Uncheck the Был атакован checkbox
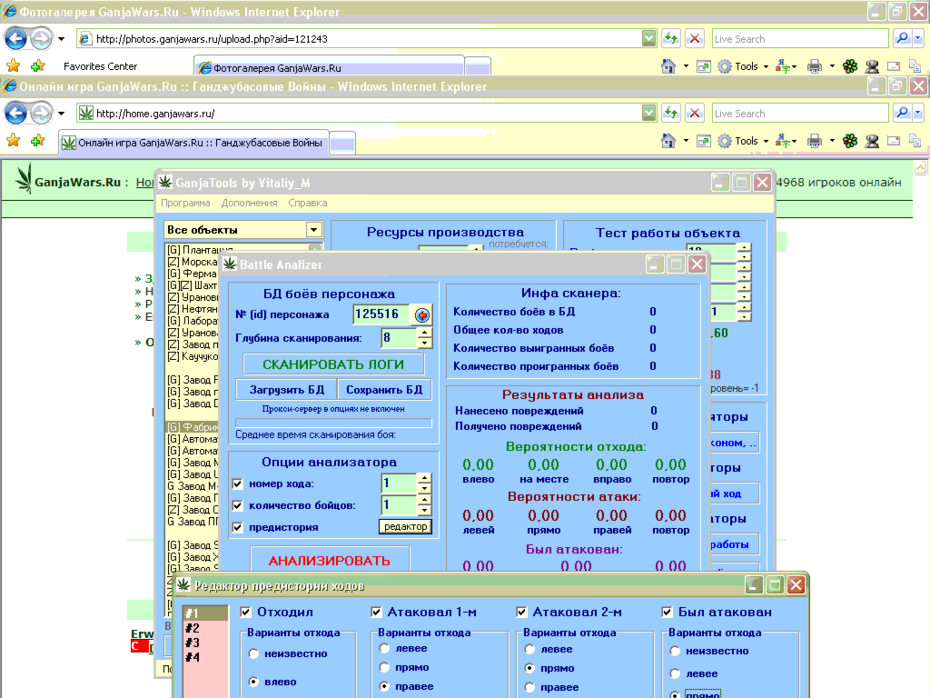The width and height of the screenshot is (930, 698). (x=667, y=612)
